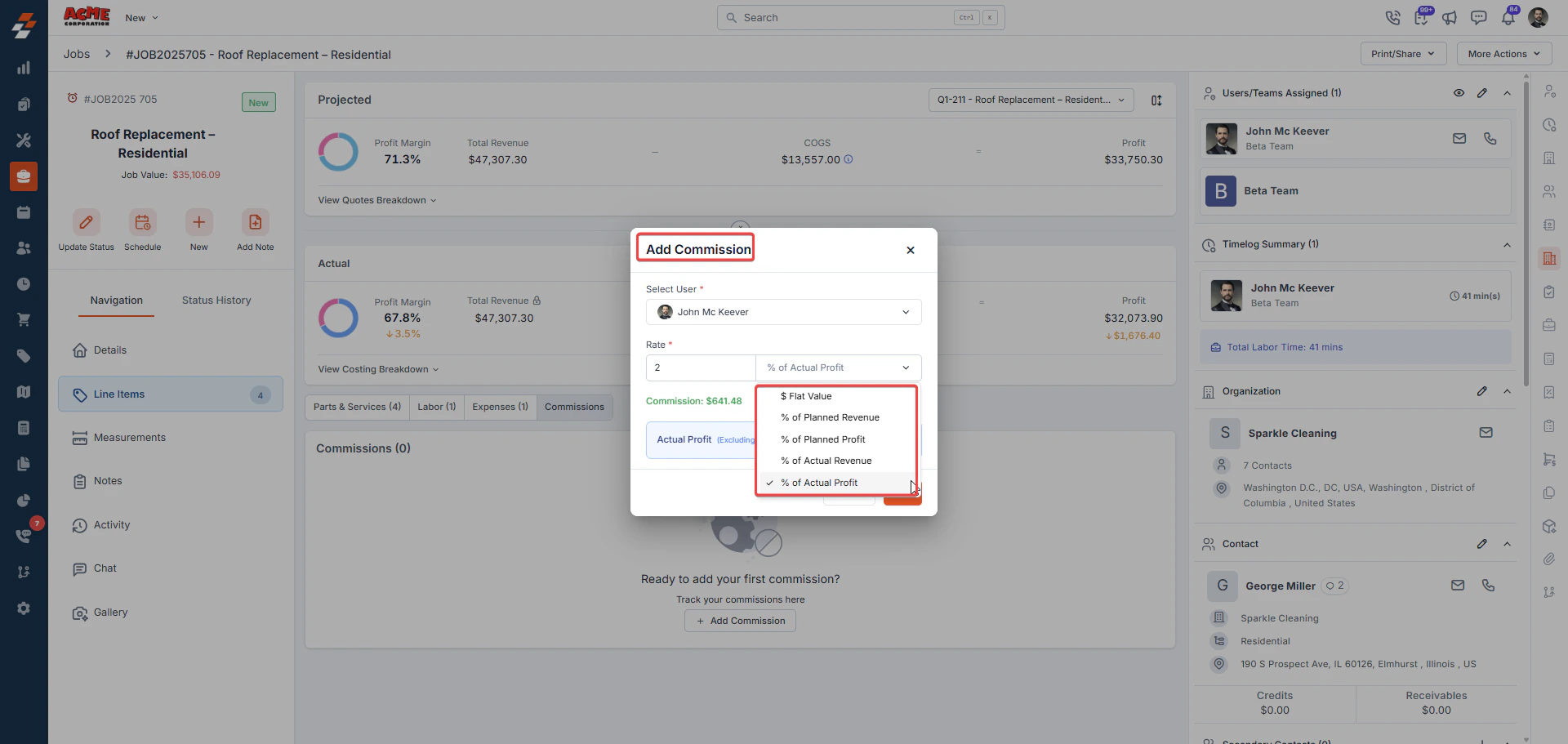Image resolution: width=1568 pixels, height=744 pixels.
Task: Collapse the Timelog Summary section
Action: point(1507,244)
